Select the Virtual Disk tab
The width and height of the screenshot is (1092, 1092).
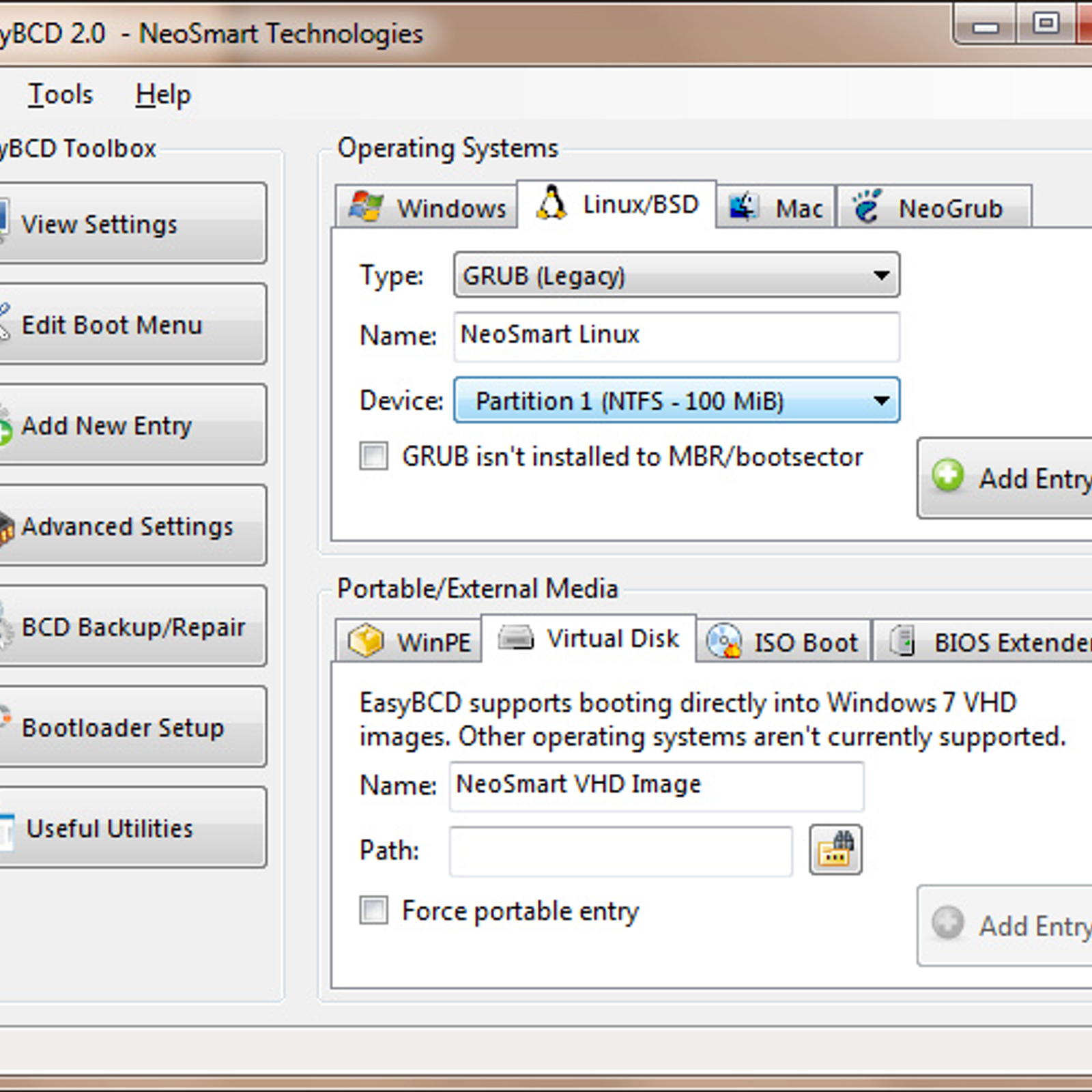tap(589, 638)
